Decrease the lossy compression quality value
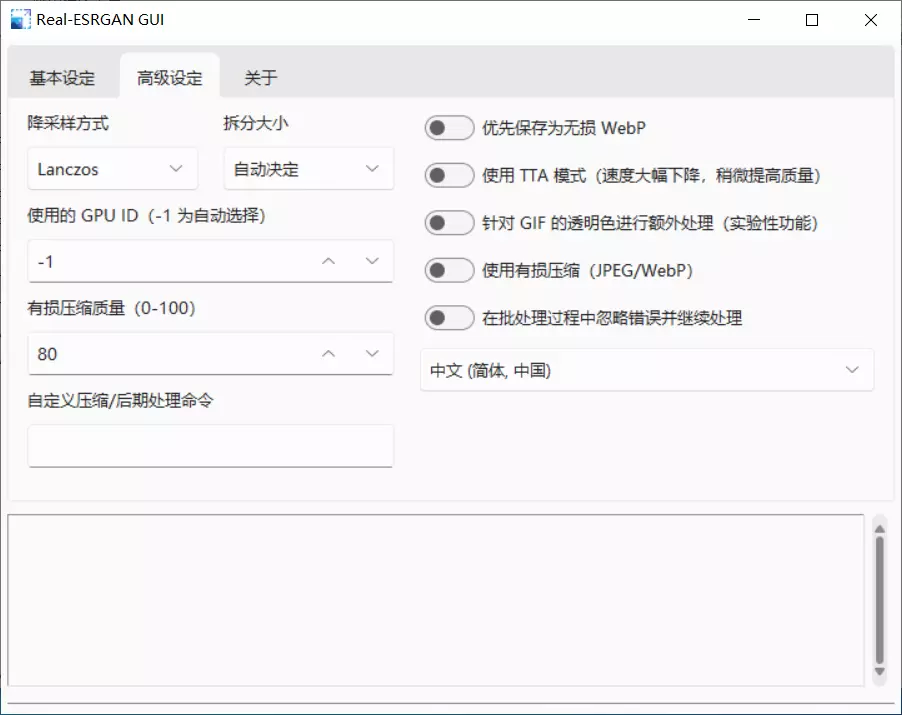Image resolution: width=902 pixels, height=715 pixels. [x=372, y=353]
